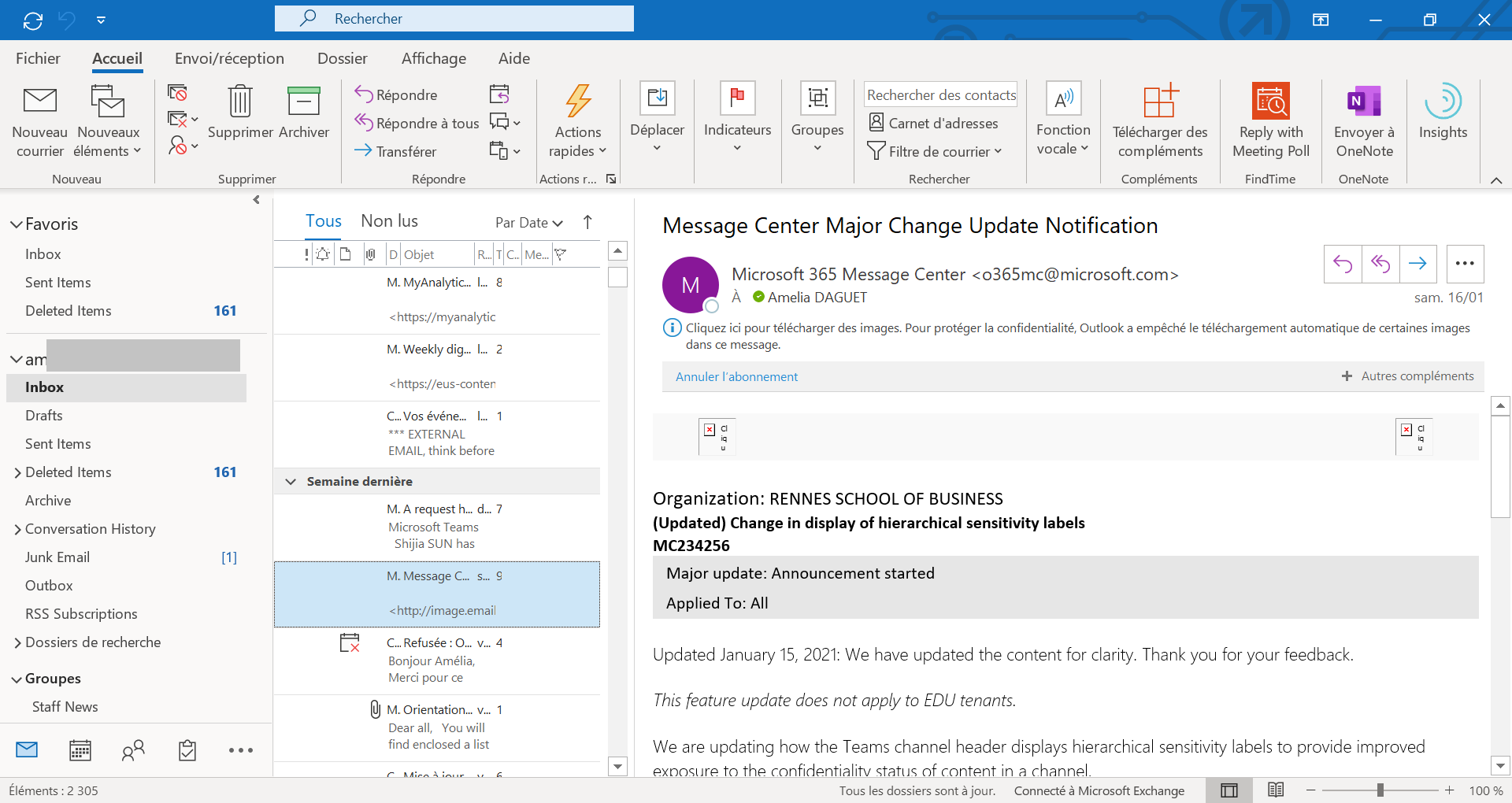Viewport: 1512px width, 803px height.
Task: Filter to Non lus messages only
Action: tap(389, 220)
